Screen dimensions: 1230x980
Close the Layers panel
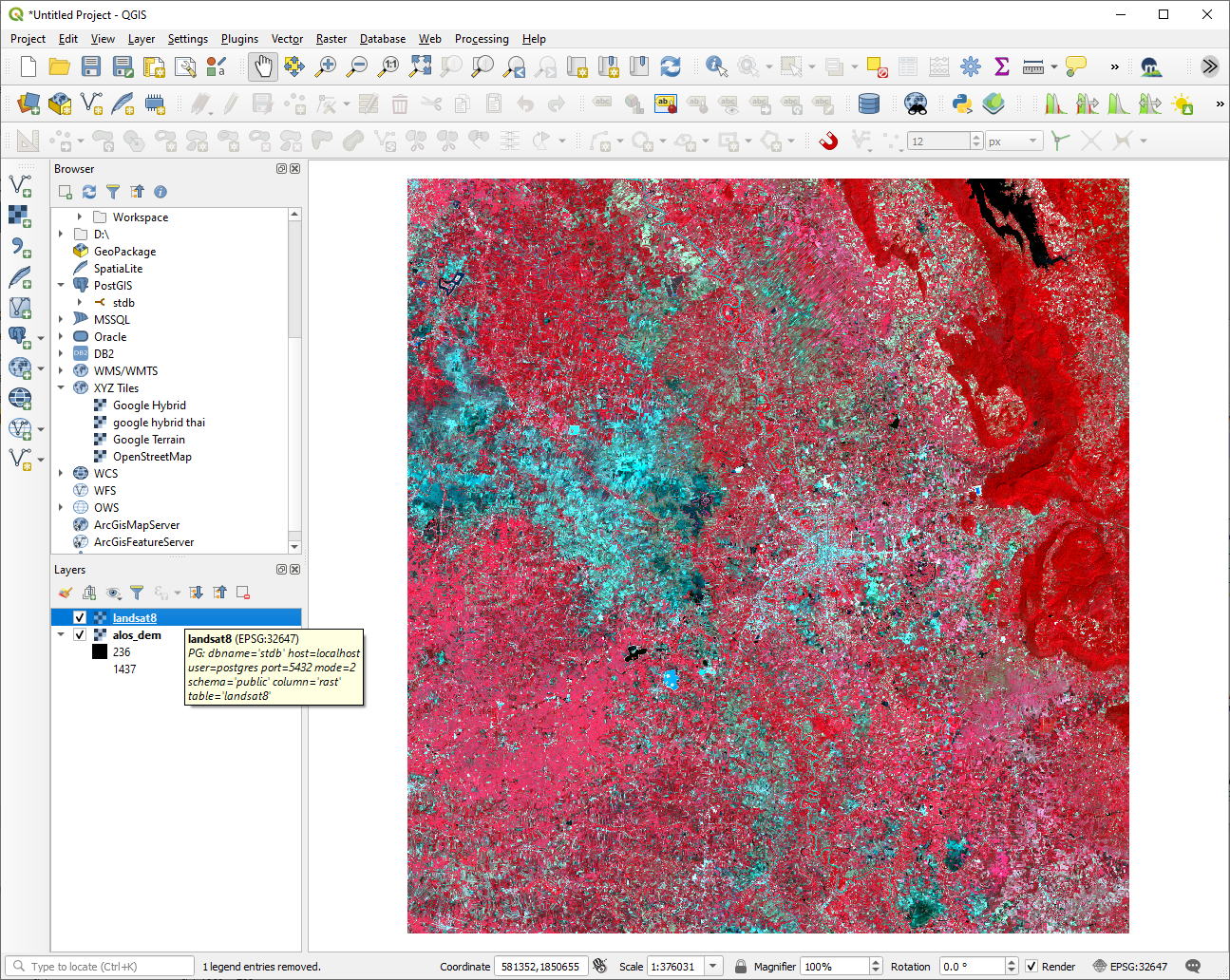coord(294,569)
